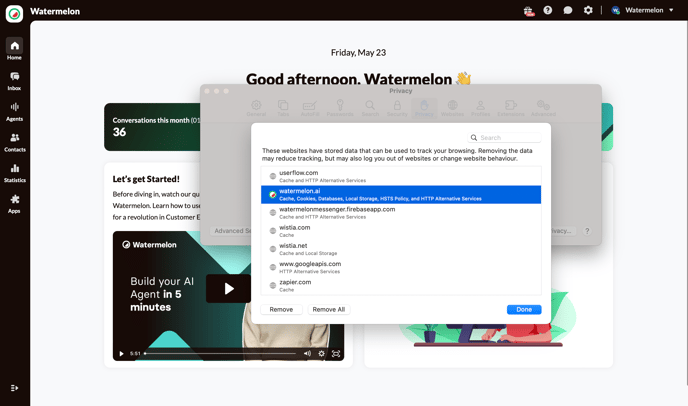The height and width of the screenshot is (406, 688).
Task: Open the Inbox in the sidebar
Action: click(x=14, y=81)
